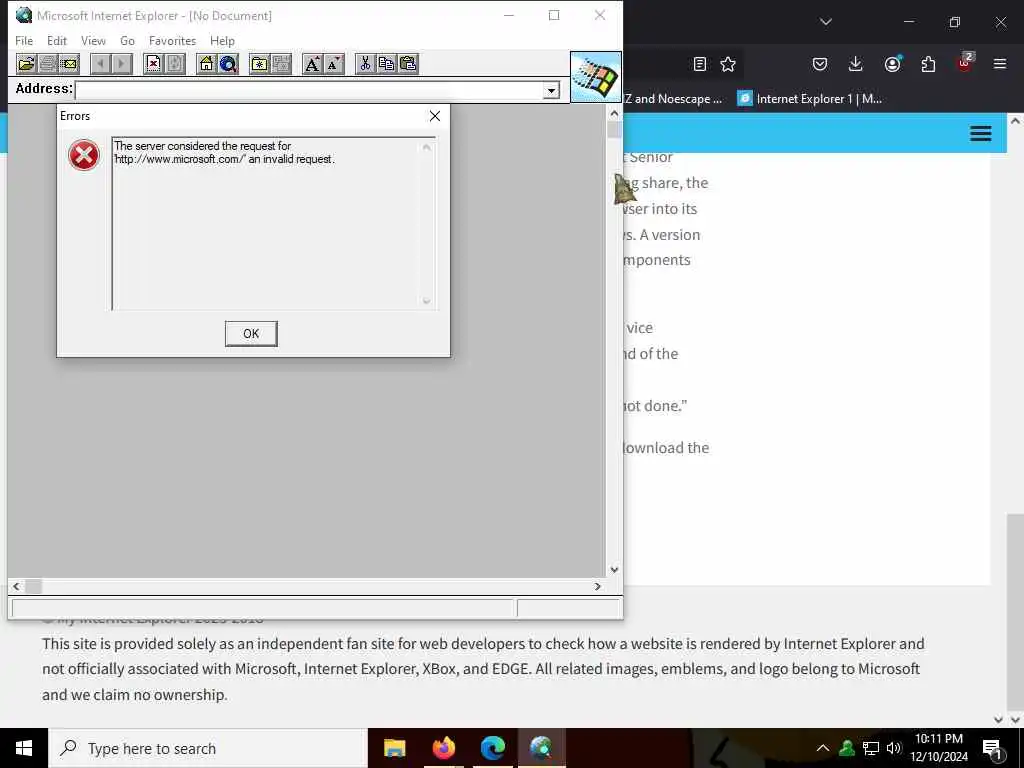The width and height of the screenshot is (1024, 768).
Task: Click IE window vertical scrollbar up arrow
Action: click(x=614, y=114)
